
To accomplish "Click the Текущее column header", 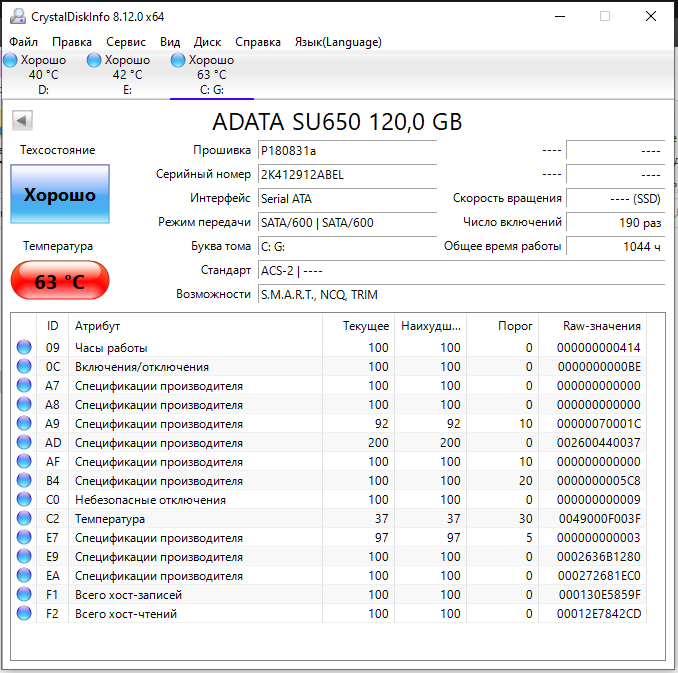I will pyautogui.click(x=358, y=326).
